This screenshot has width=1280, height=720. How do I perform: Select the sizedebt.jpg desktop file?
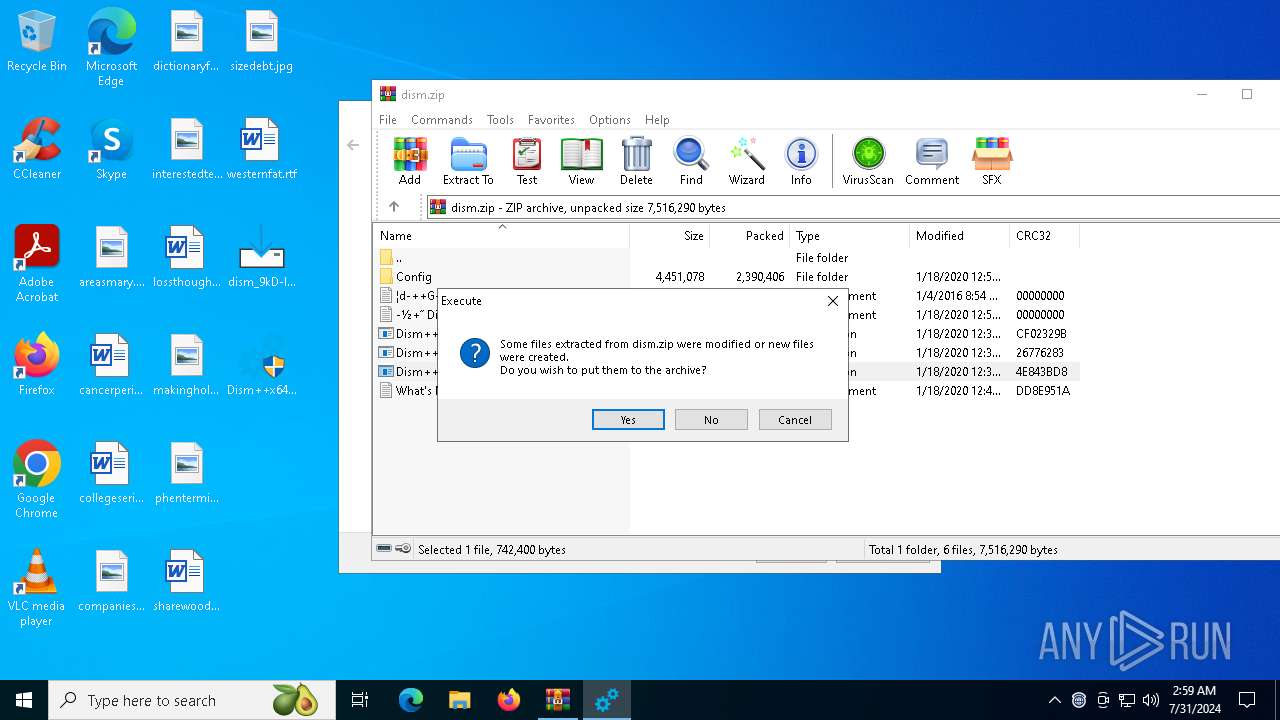[261, 42]
